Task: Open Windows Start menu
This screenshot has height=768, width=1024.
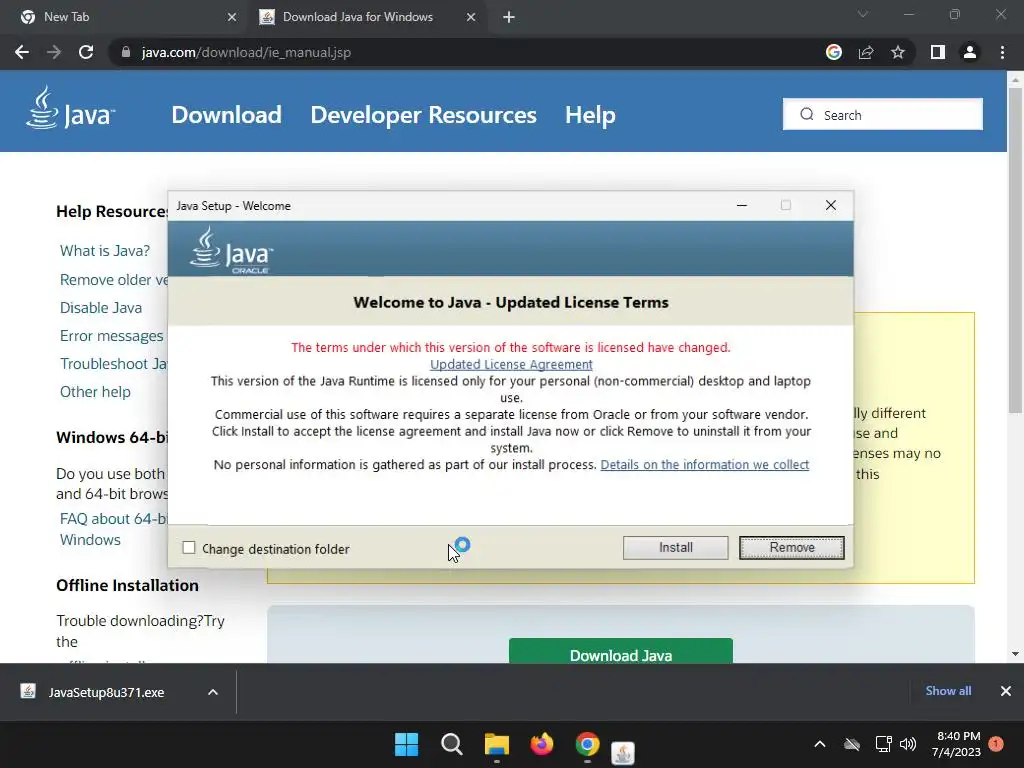Action: point(406,744)
